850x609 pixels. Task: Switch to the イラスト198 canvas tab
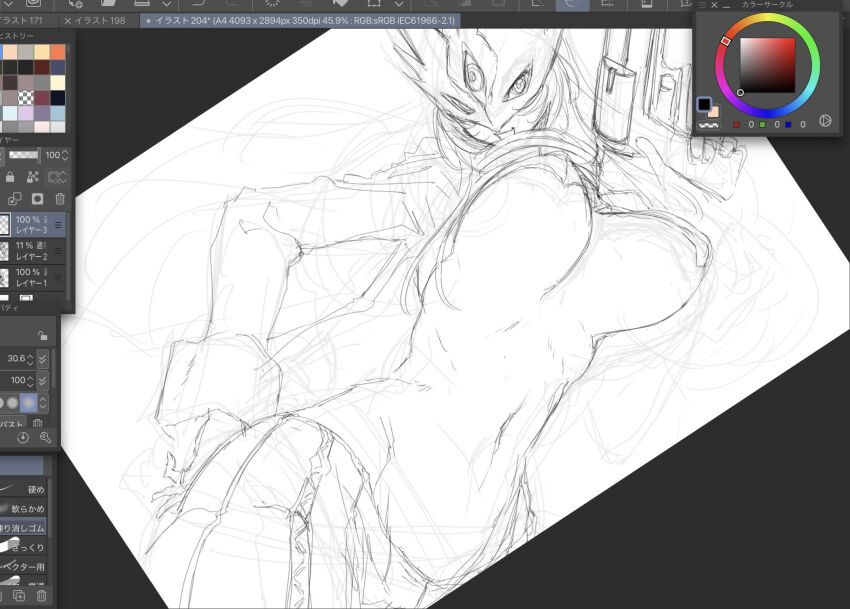pyautogui.click(x=100, y=21)
